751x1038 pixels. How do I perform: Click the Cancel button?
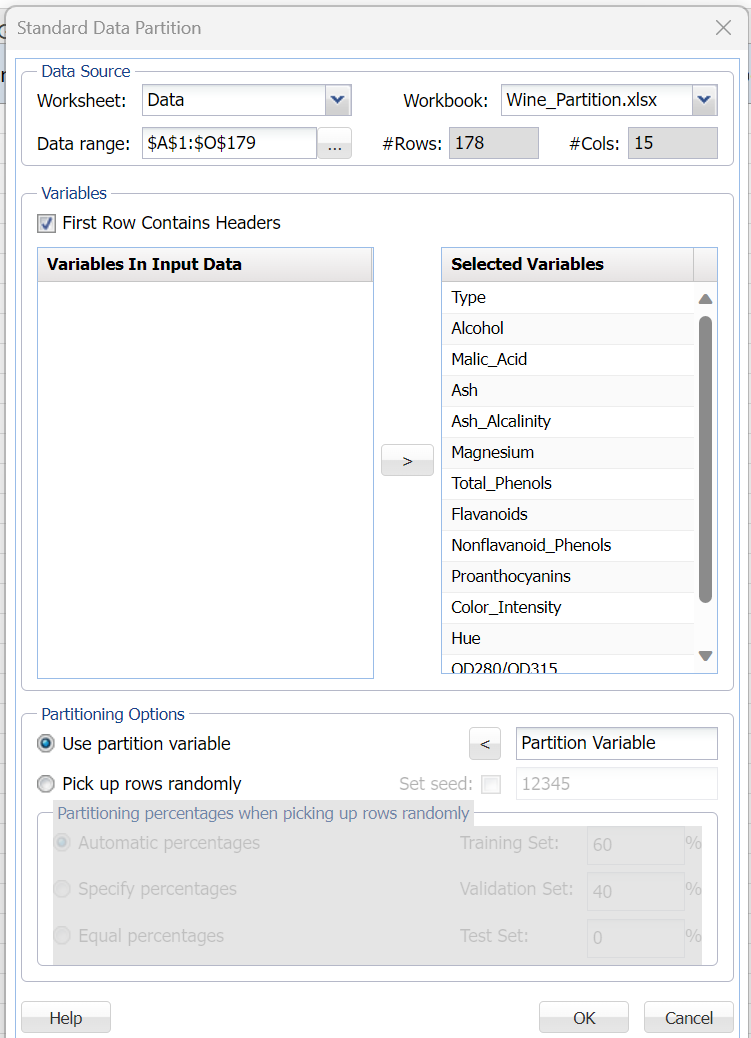pos(689,1018)
